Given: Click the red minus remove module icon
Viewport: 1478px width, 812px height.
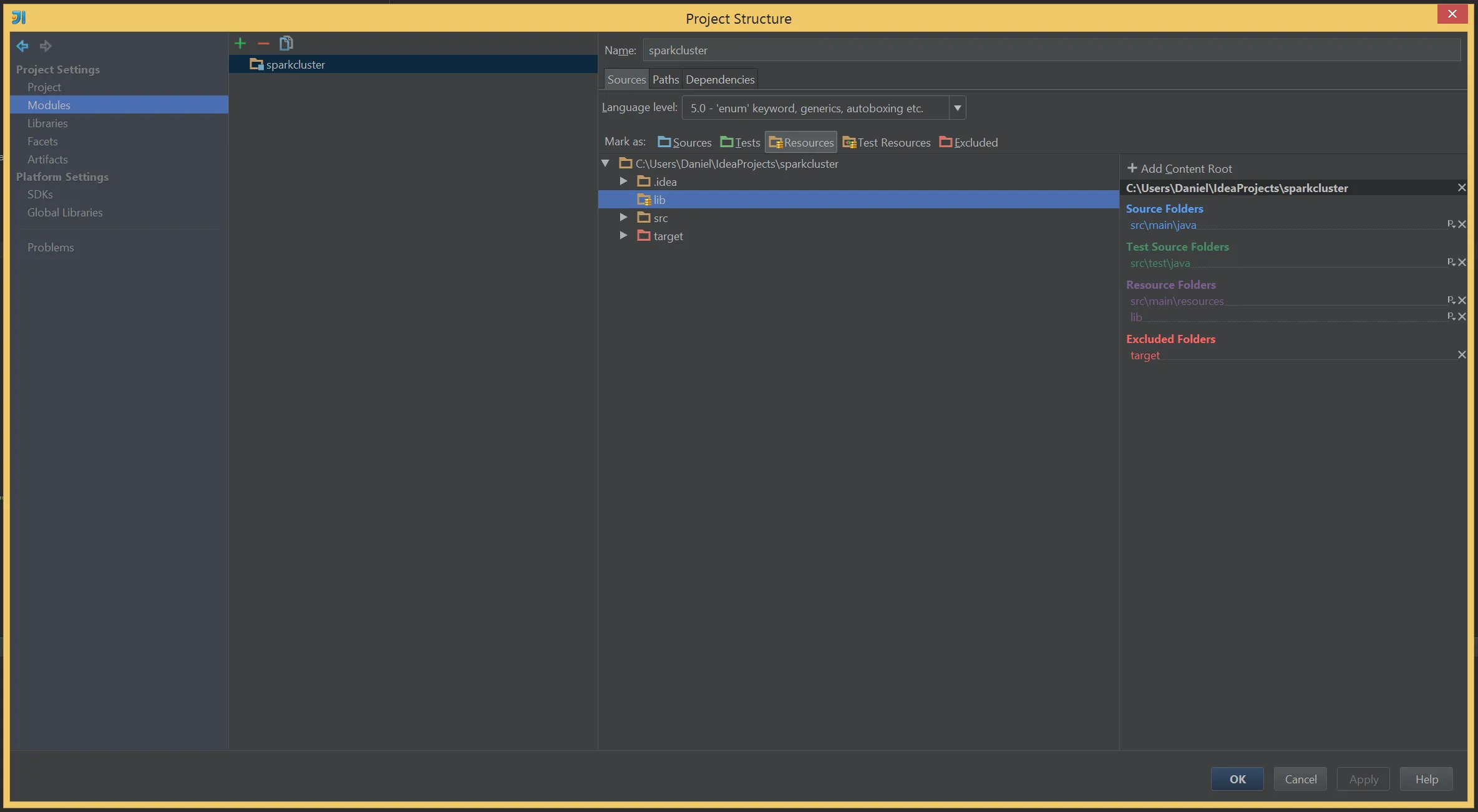Looking at the screenshot, I should pyautogui.click(x=263, y=43).
